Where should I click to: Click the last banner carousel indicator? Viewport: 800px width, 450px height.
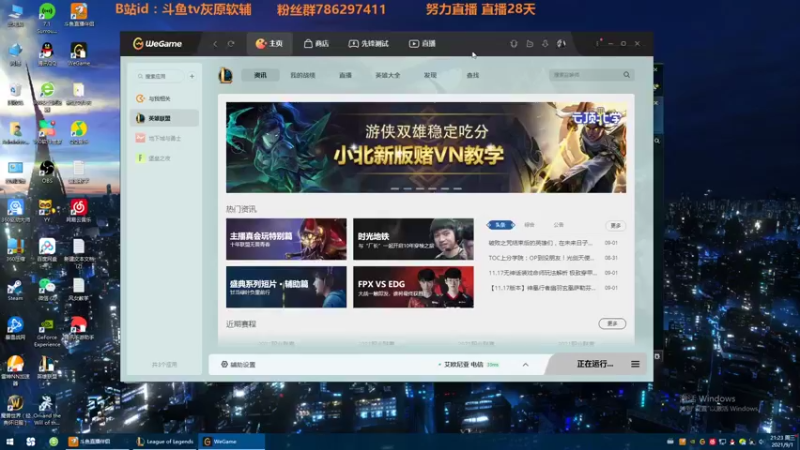coord(458,189)
